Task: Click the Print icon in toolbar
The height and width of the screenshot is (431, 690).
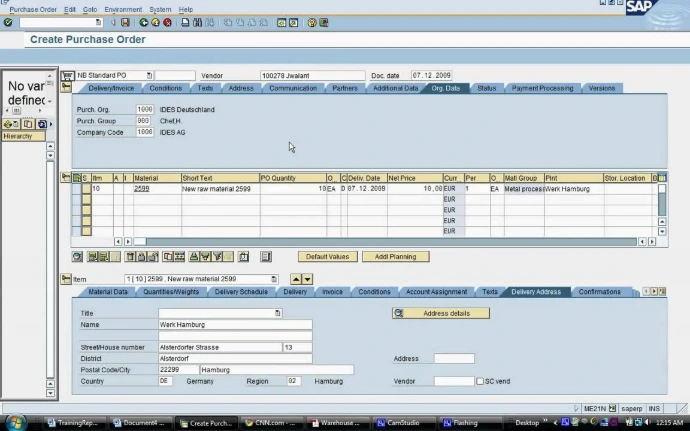Action: (x=185, y=22)
